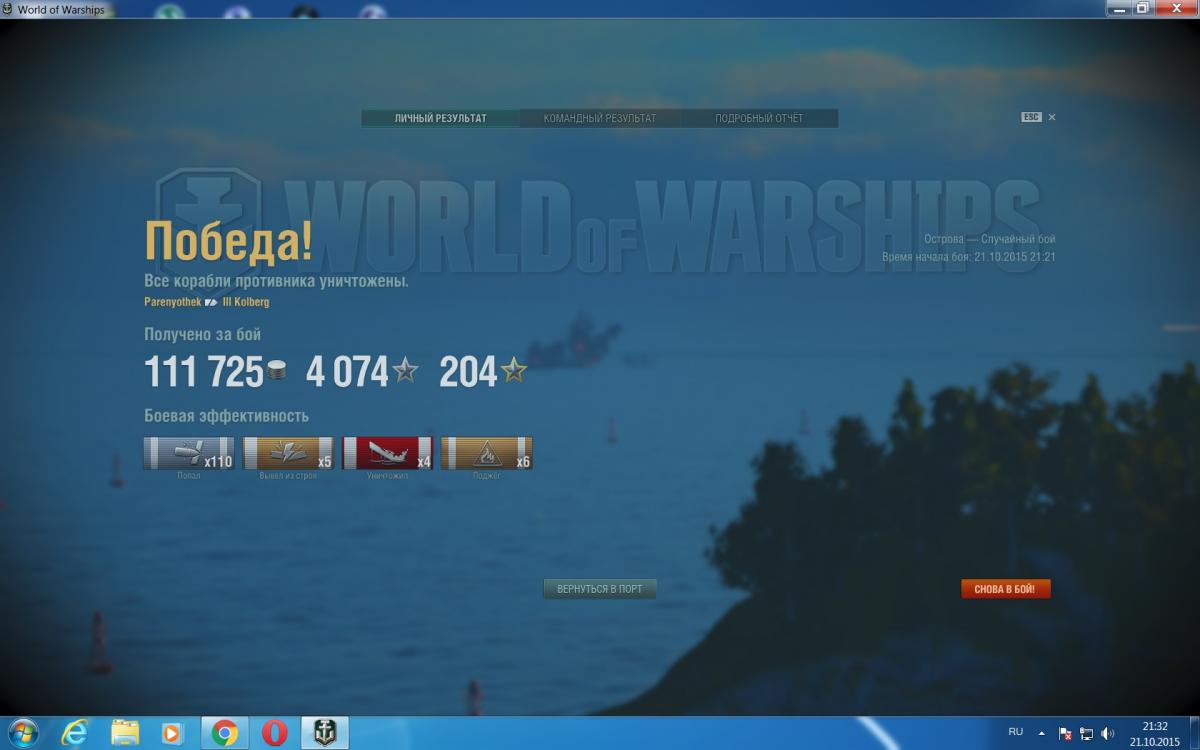
Task: Click the World of Warships title bar icon
Action: coord(8,10)
